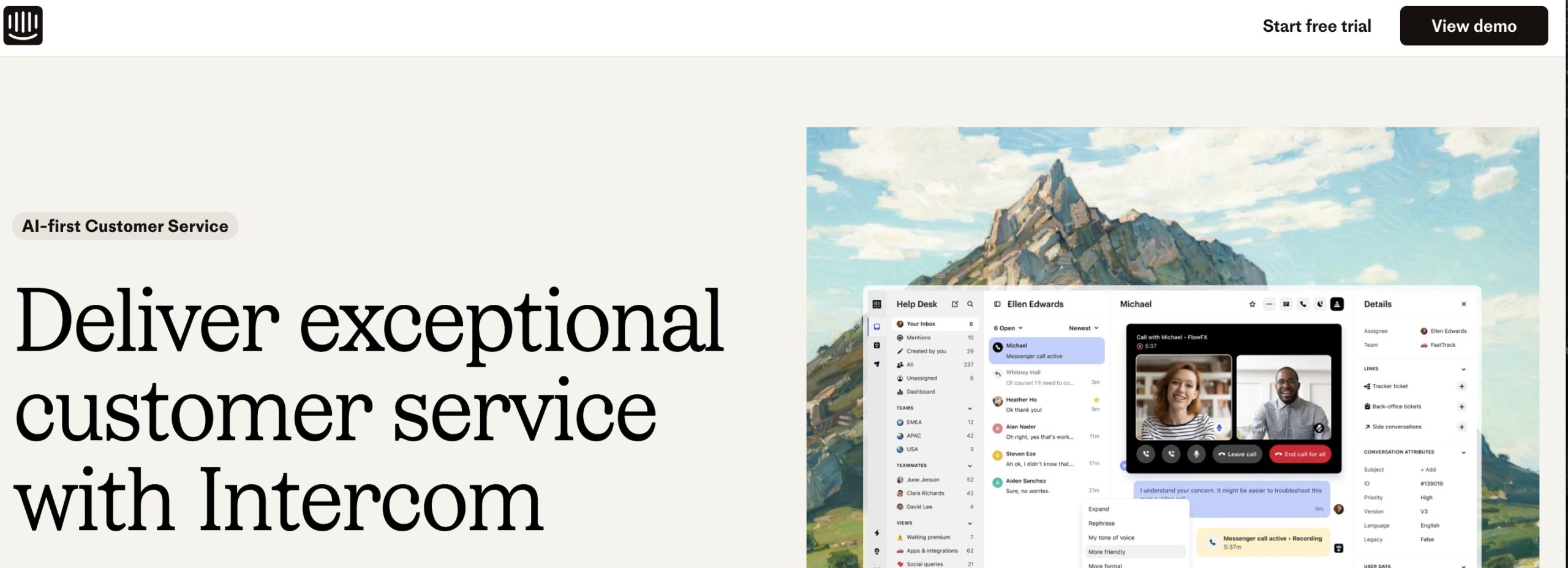This screenshot has width=1568, height=568.
Task: Select the All conversations row
Action: tap(935, 365)
